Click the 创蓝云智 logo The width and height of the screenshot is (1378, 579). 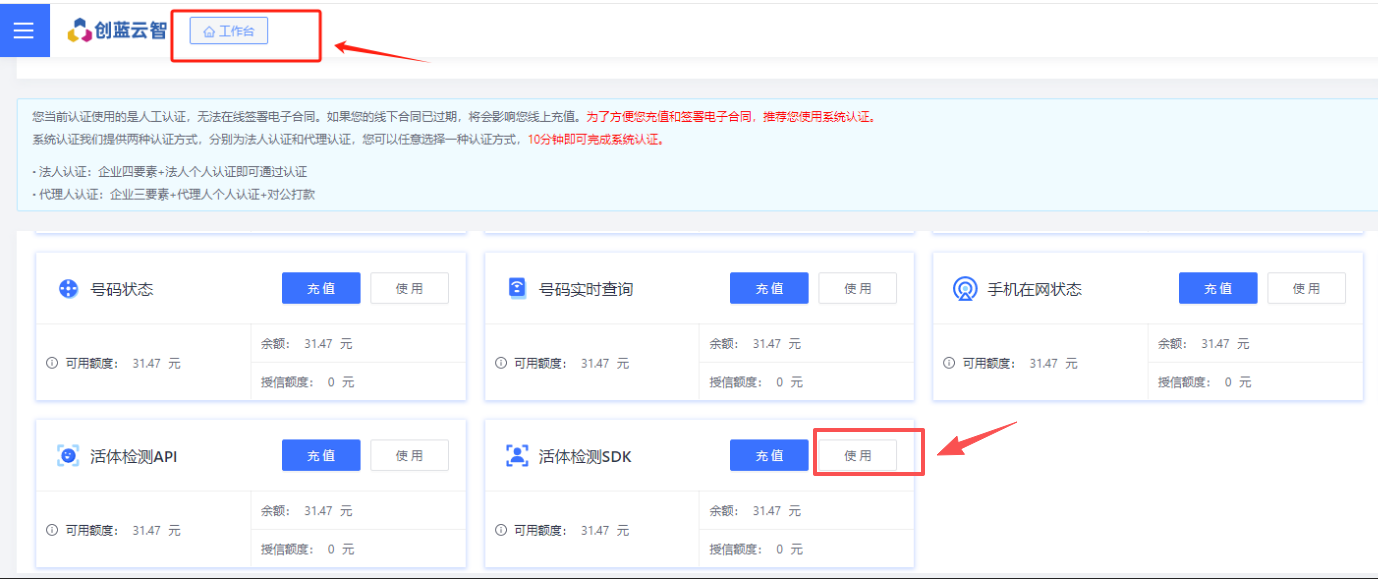pyautogui.click(x=117, y=31)
